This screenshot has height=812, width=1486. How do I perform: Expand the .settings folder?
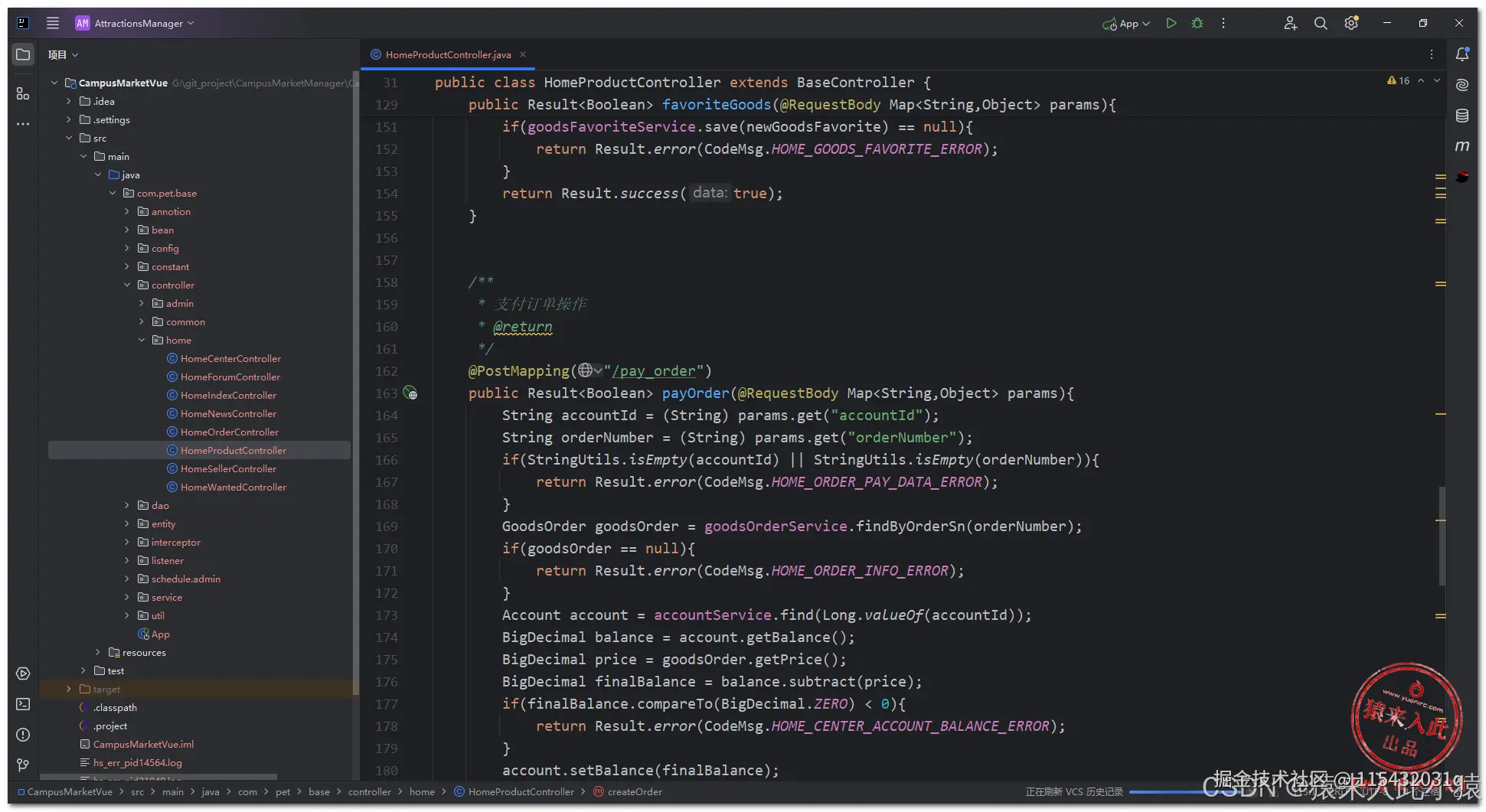click(69, 119)
